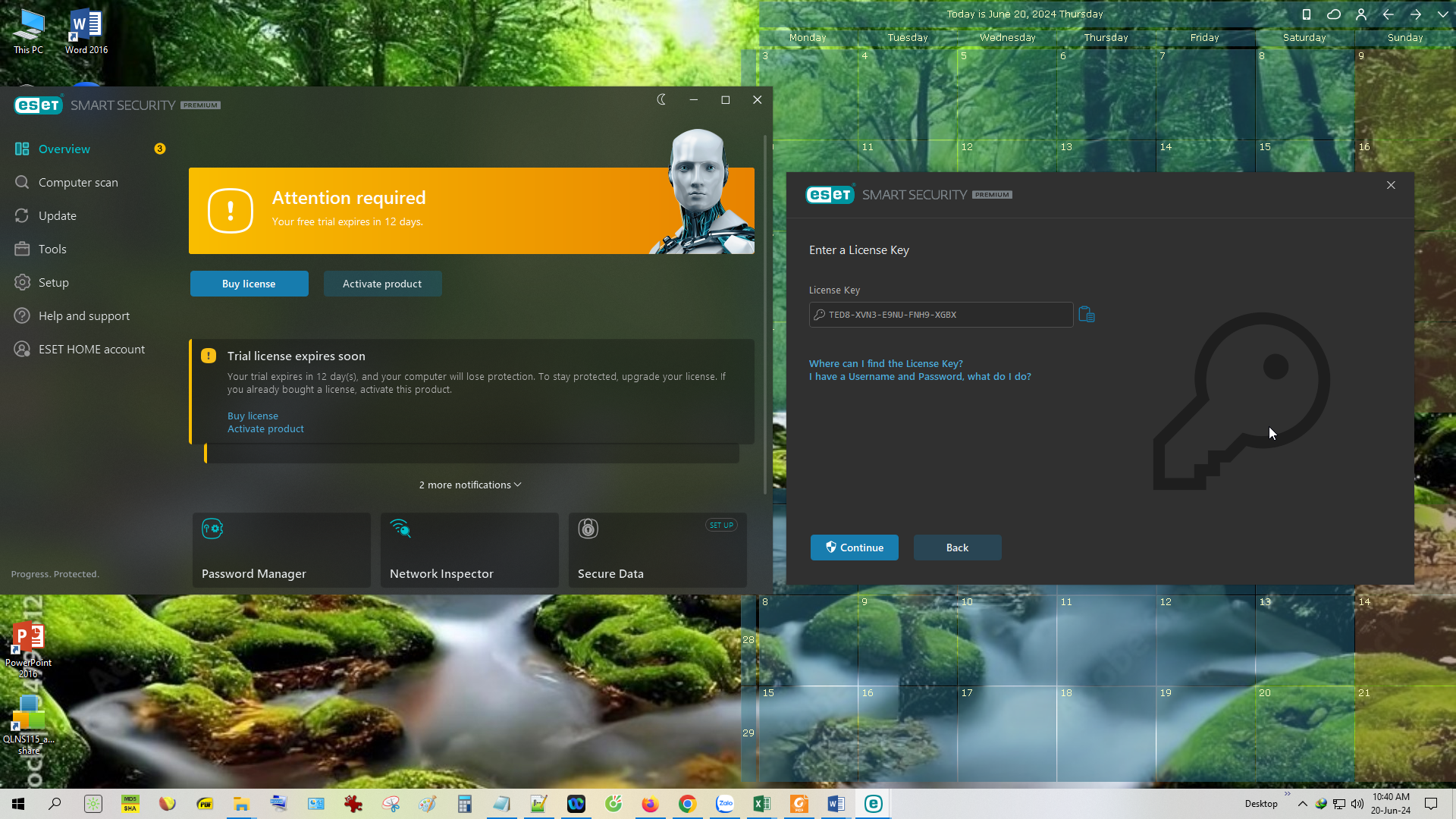Go to Setup in ESET sidebar
Image resolution: width=1456 pixels, height=819 pixels.
click(54, 283)
